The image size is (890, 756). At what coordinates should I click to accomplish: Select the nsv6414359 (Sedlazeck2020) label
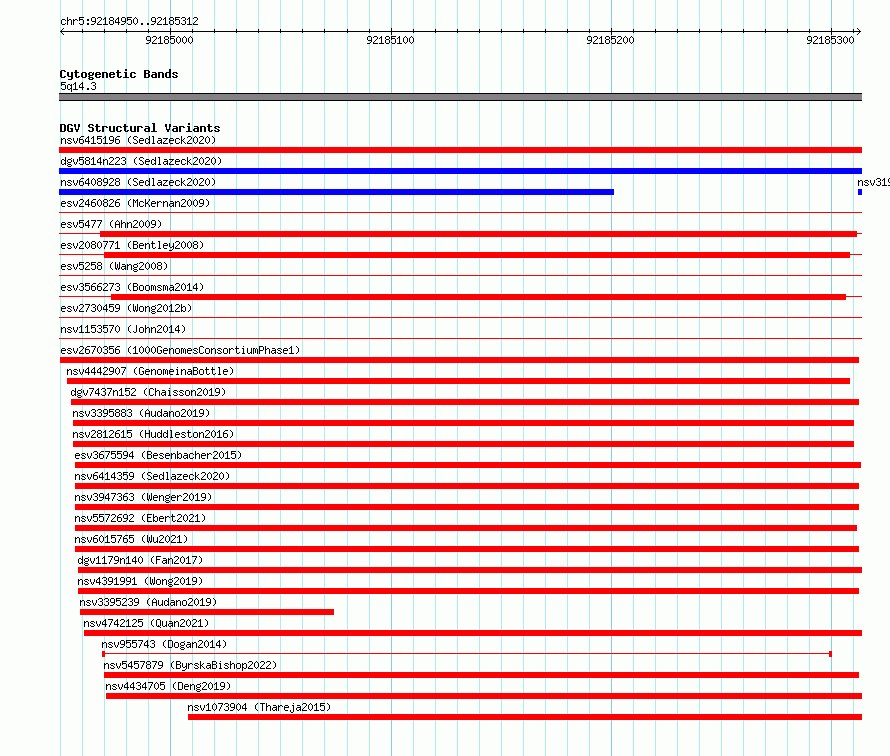(x=152, y=476)
